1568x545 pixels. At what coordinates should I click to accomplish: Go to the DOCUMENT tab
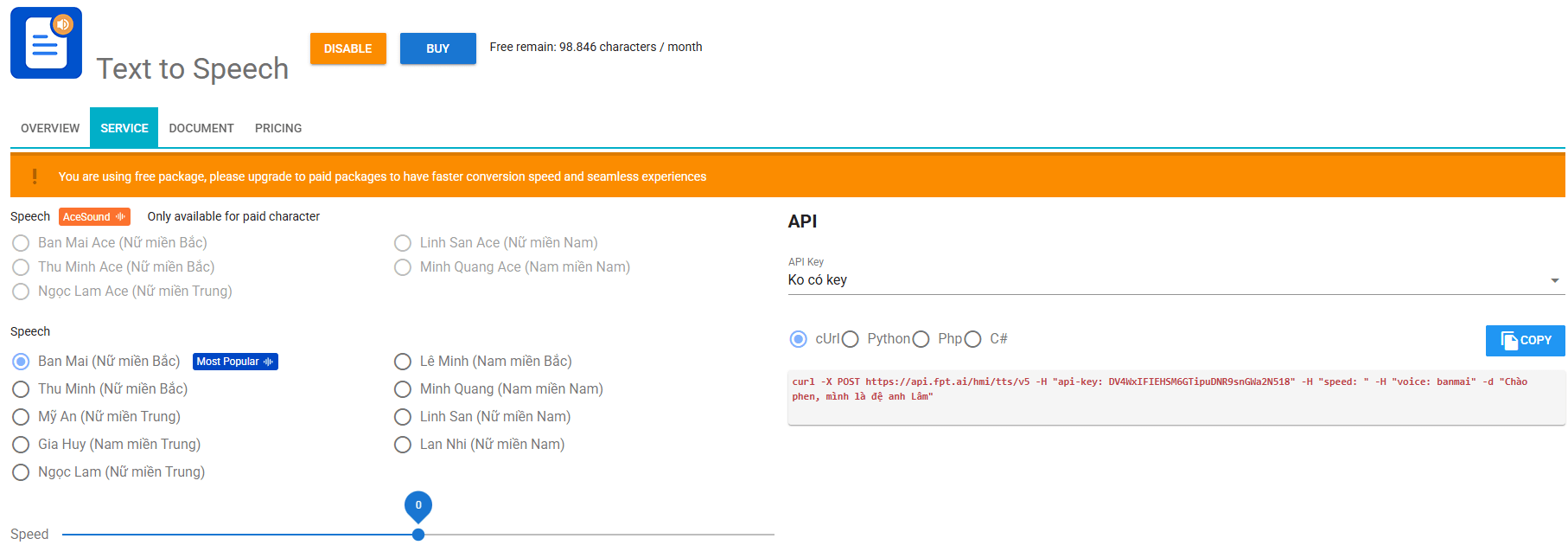[201, 128]
